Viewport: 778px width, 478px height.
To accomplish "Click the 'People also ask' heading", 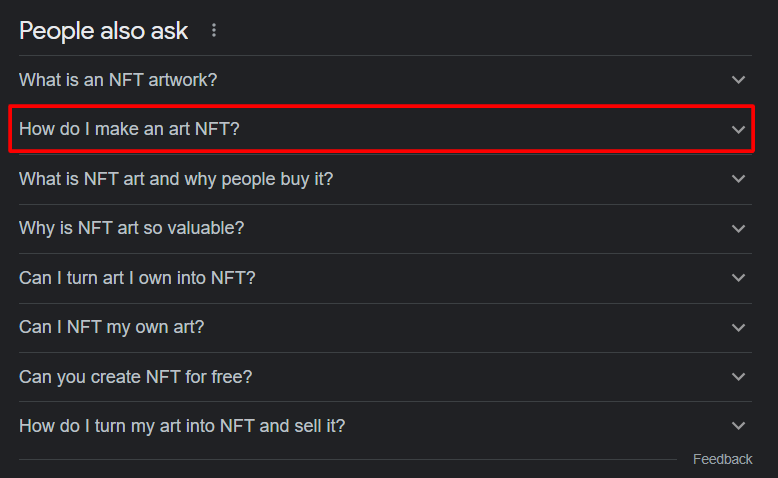I will pyautogui.click(x=103, y=31).
